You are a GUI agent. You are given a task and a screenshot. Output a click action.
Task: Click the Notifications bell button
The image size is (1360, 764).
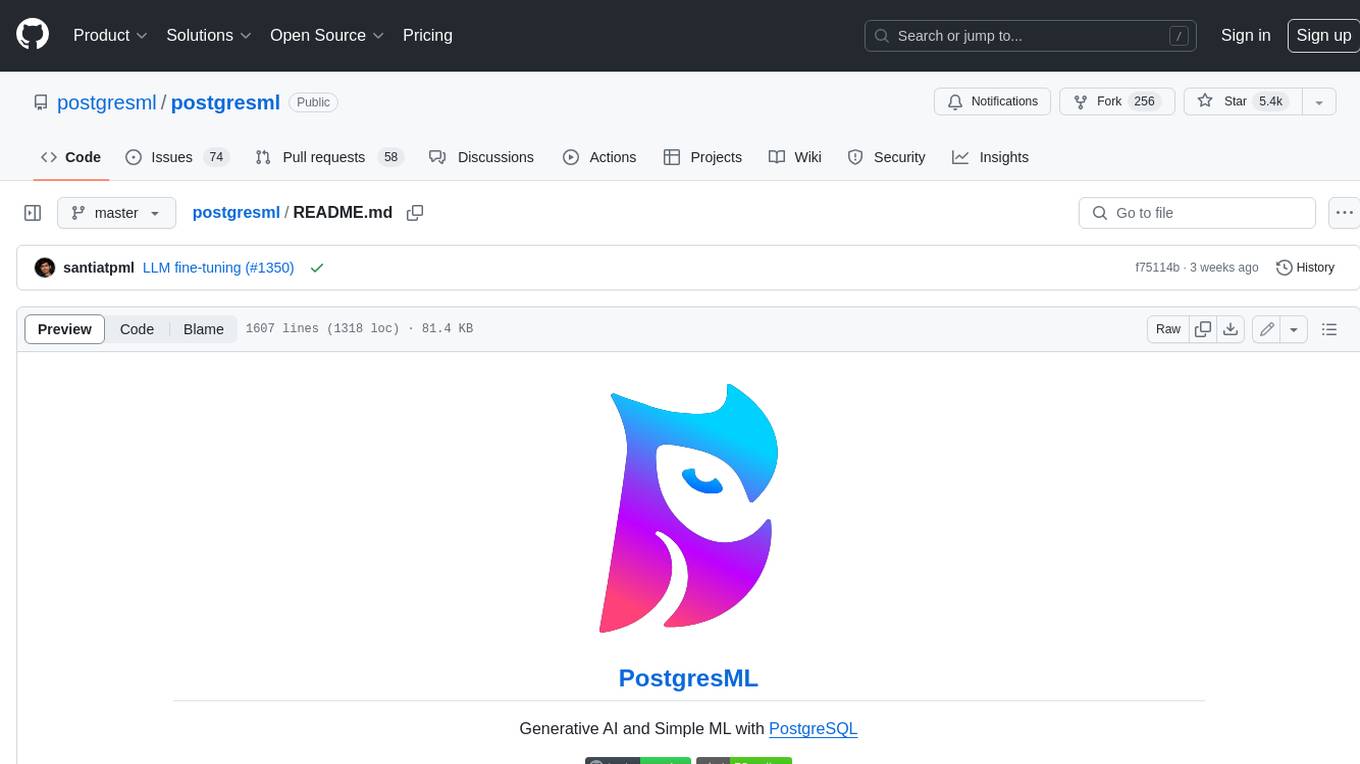(x=992, y=102)
